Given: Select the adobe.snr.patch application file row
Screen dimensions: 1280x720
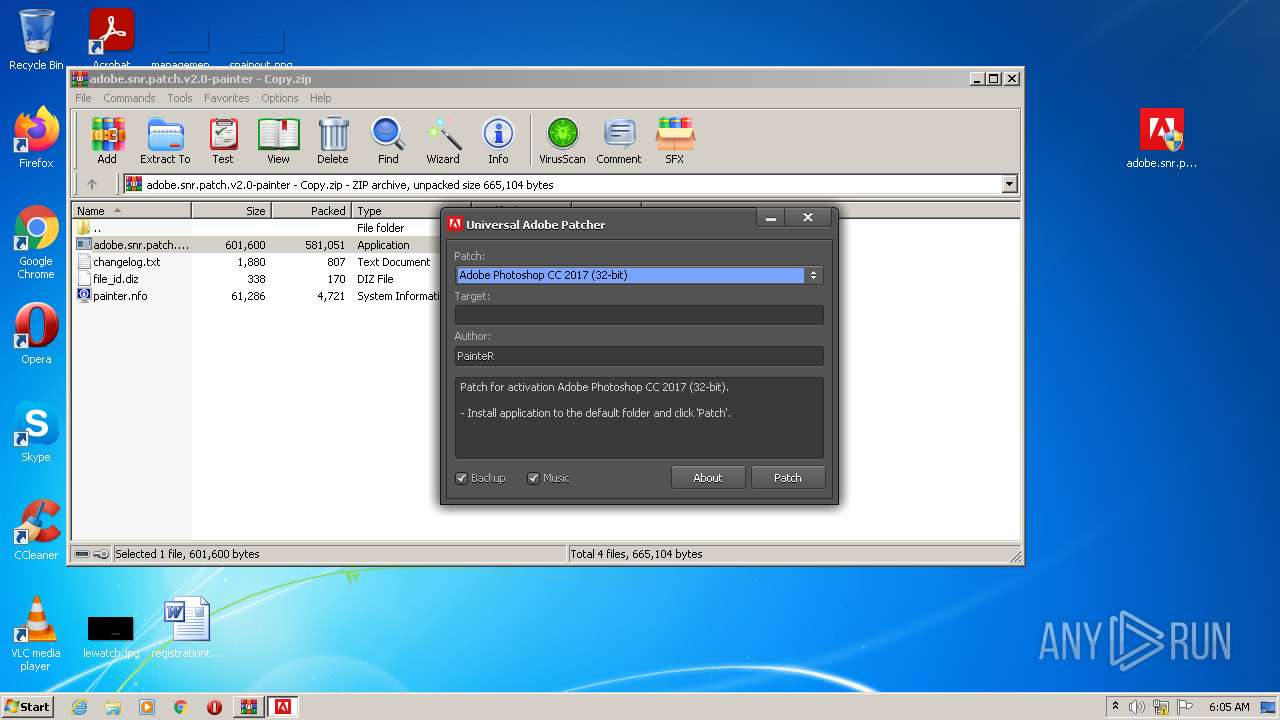Looking at the screenshot, I should tap(256, 245).
